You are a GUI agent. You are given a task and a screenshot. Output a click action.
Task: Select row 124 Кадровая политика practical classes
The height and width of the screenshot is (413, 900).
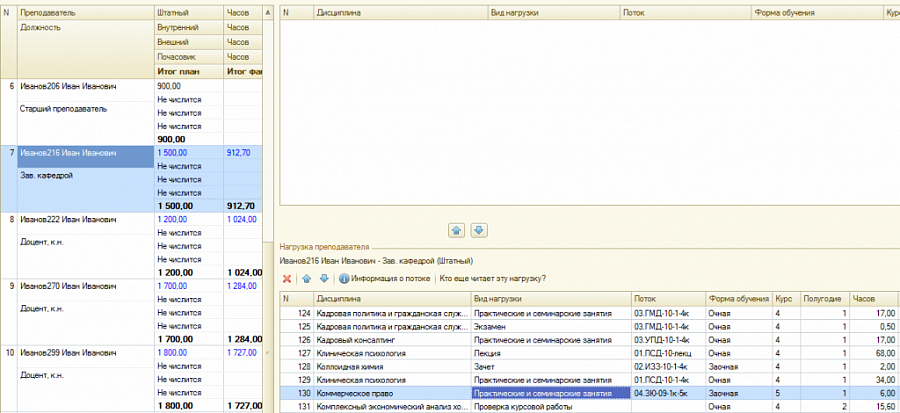pos(589,313)
